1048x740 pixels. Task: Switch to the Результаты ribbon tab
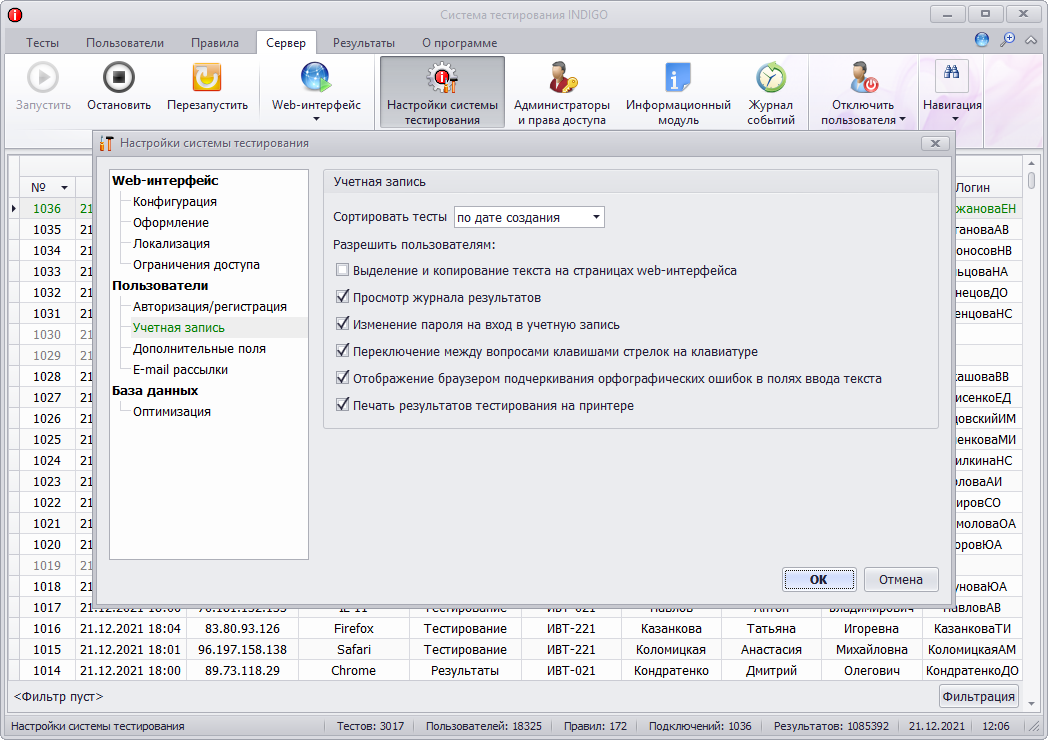click(364, 43)
